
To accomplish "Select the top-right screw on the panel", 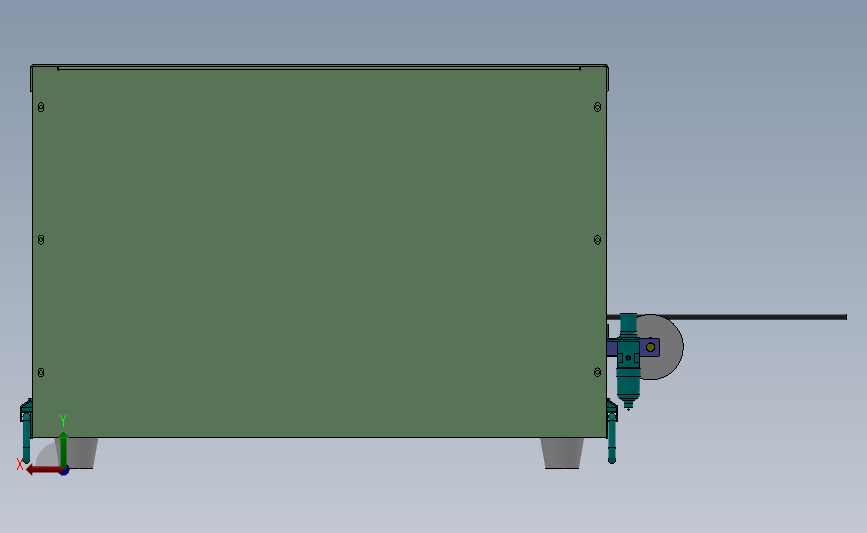I will pos(597,107).
